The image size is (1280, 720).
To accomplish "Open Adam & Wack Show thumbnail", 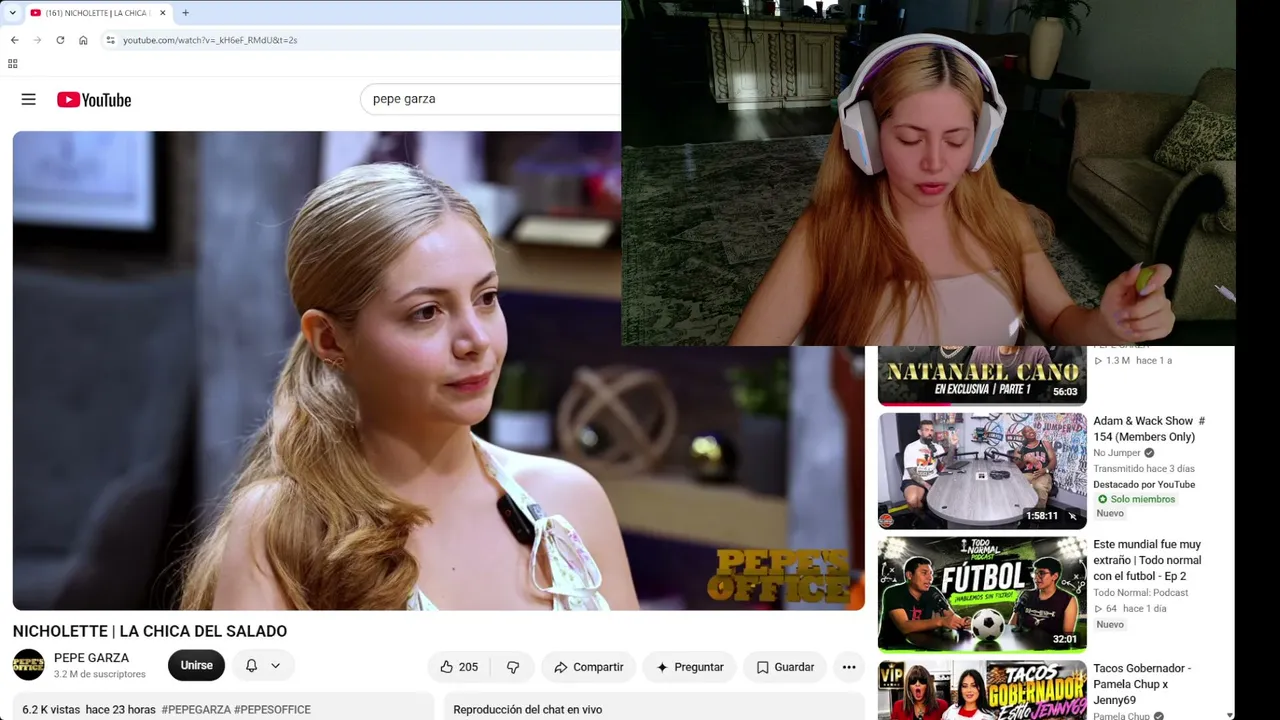I will pos(982,471).
